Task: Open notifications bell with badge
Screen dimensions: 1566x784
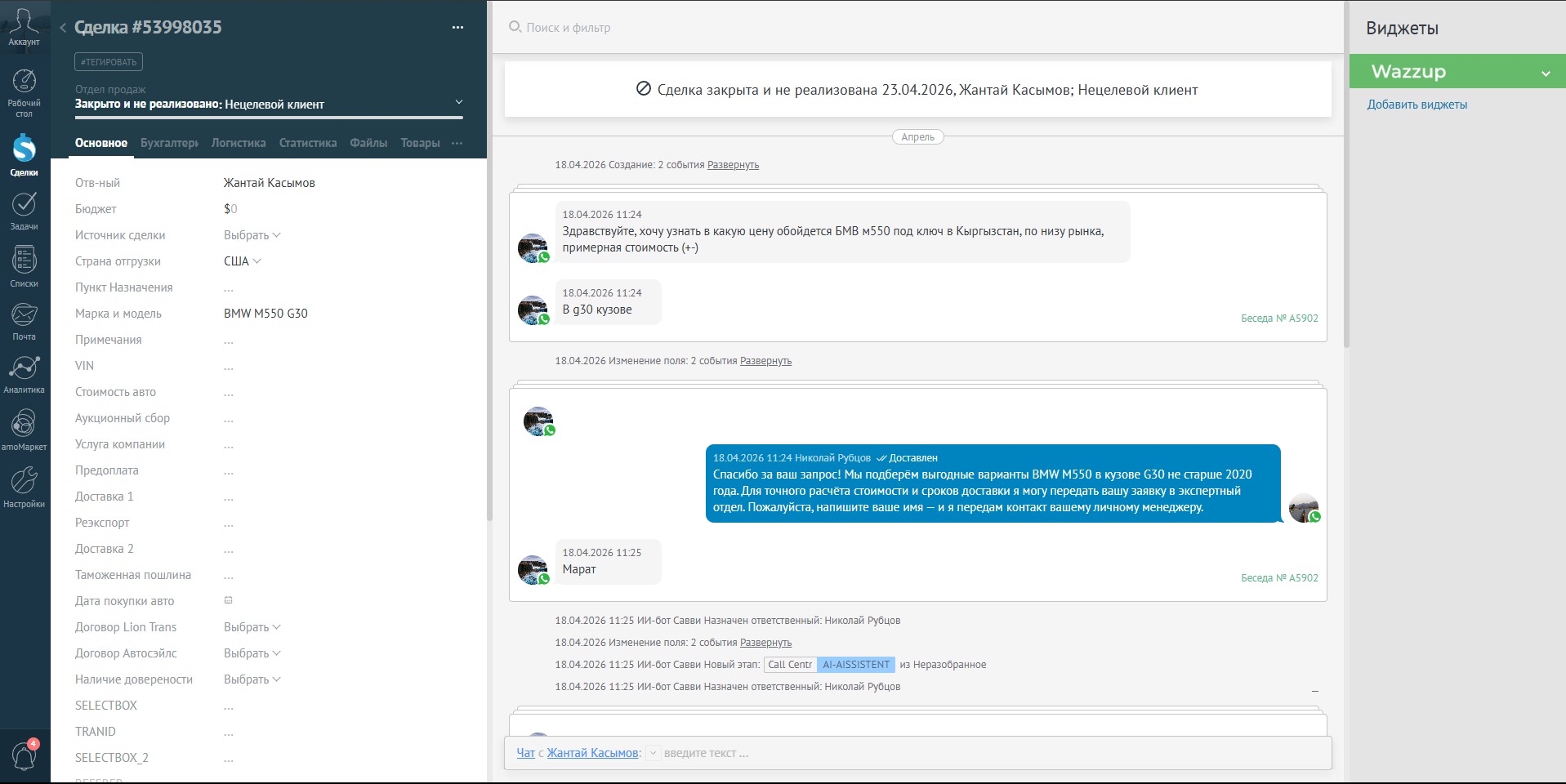Action: click(x=24, y=755)
